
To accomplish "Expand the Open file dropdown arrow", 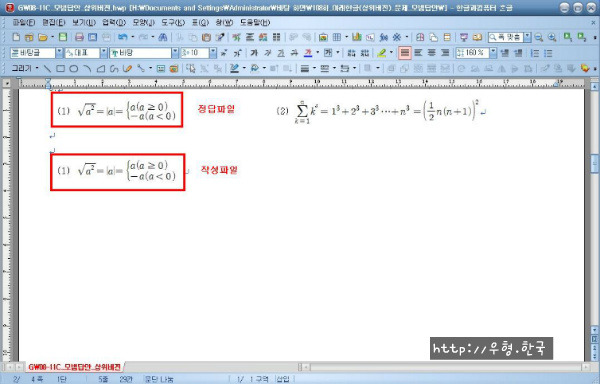I will [x=52, y=37].
